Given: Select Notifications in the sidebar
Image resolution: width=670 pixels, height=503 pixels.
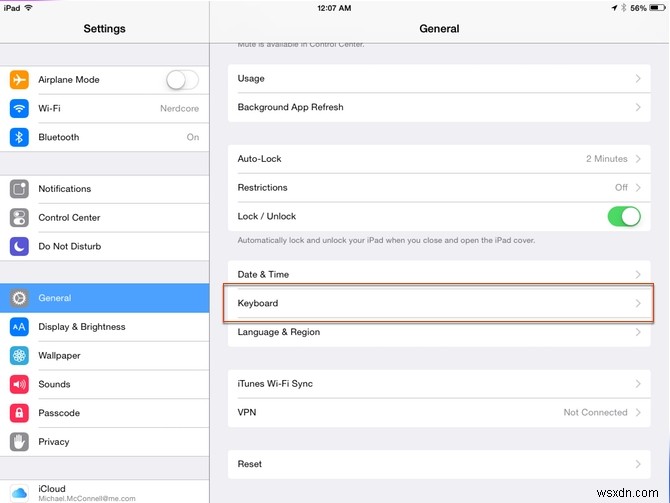Looking at the screenshot, I should 105,189.
